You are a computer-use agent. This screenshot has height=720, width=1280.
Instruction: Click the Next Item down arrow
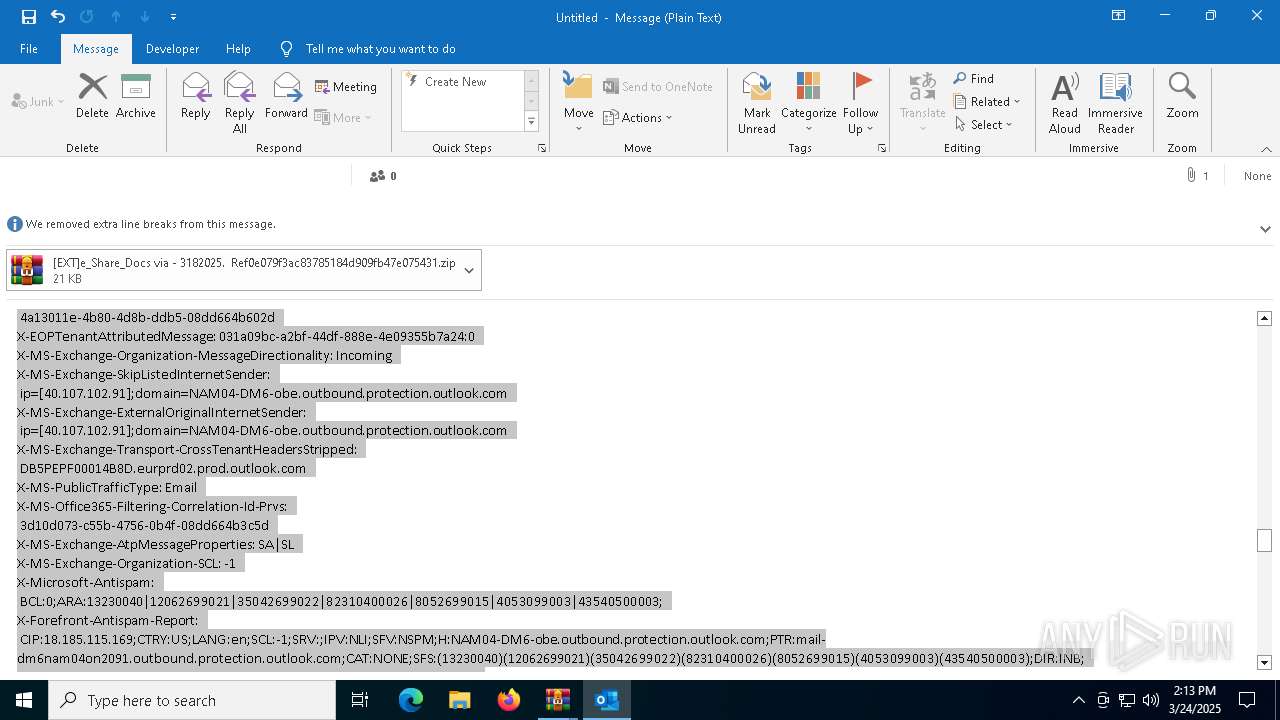[145, 17]
